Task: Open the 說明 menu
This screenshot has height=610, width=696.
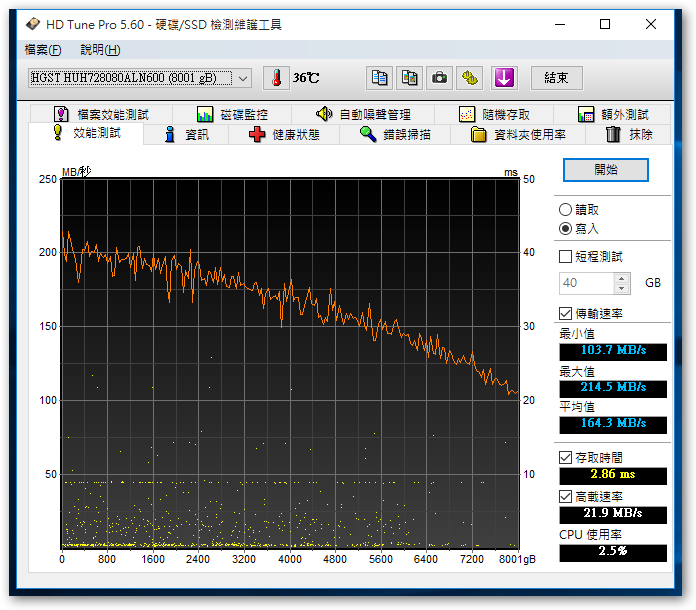Action: [100, 50]
